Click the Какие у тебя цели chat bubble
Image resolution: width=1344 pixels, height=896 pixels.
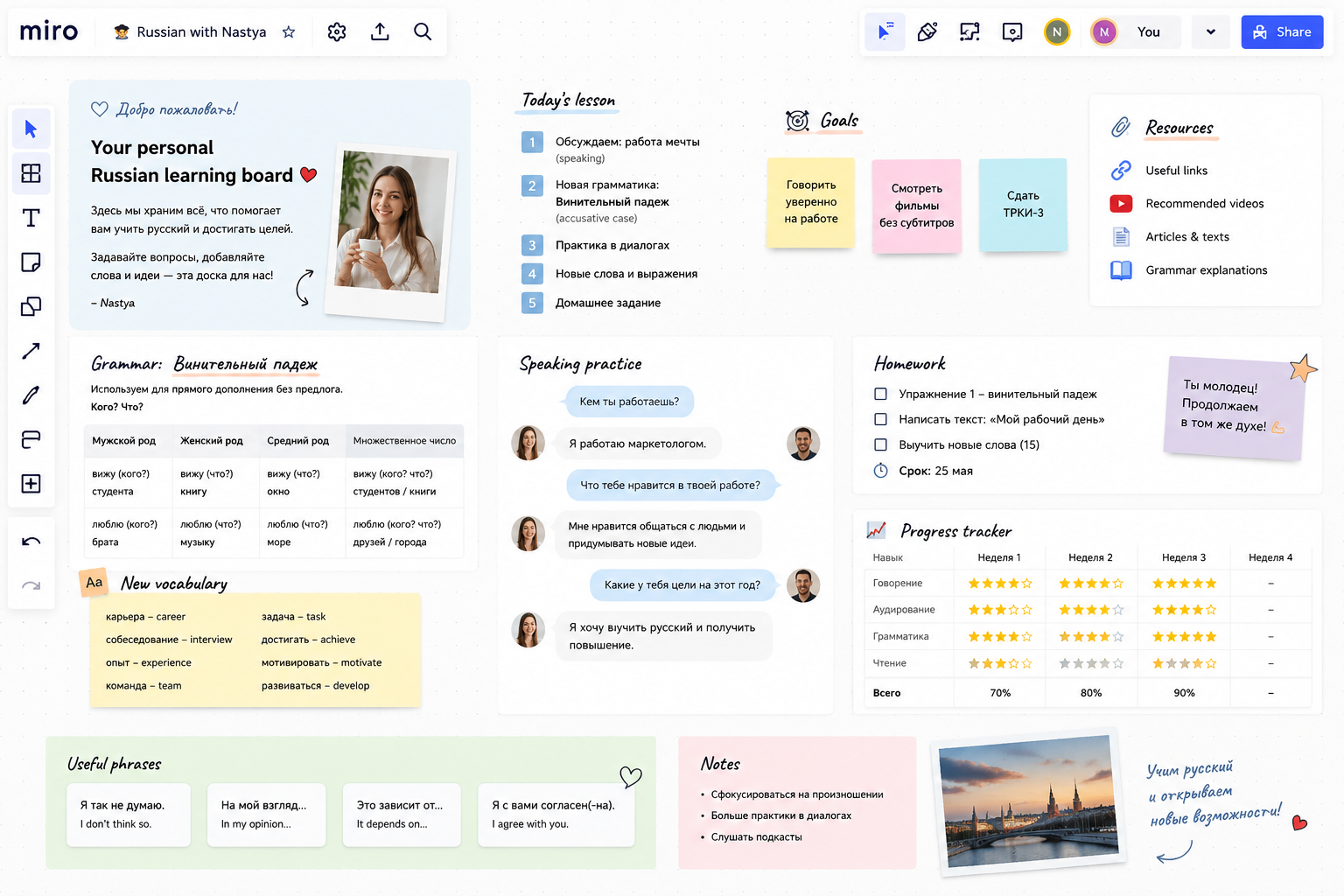(x=682, y=584)
